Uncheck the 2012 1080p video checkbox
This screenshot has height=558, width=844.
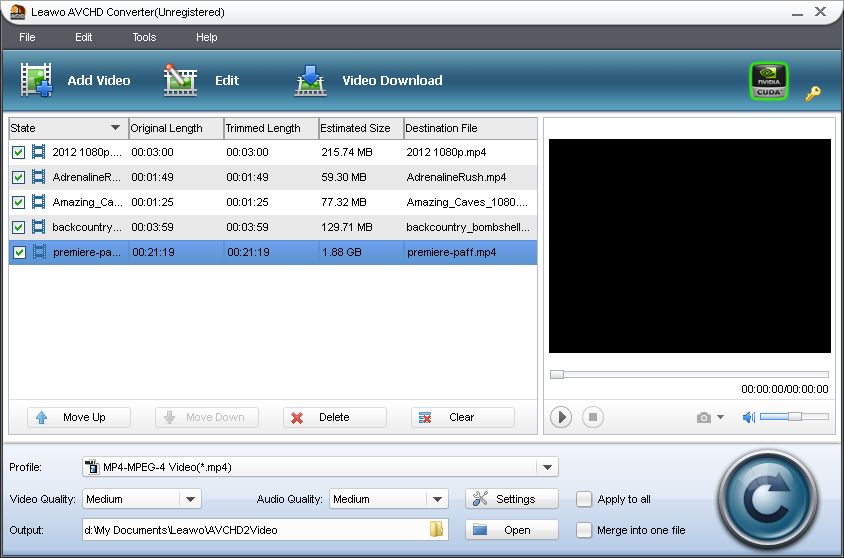pyautogui.click(x=18, y=152)
